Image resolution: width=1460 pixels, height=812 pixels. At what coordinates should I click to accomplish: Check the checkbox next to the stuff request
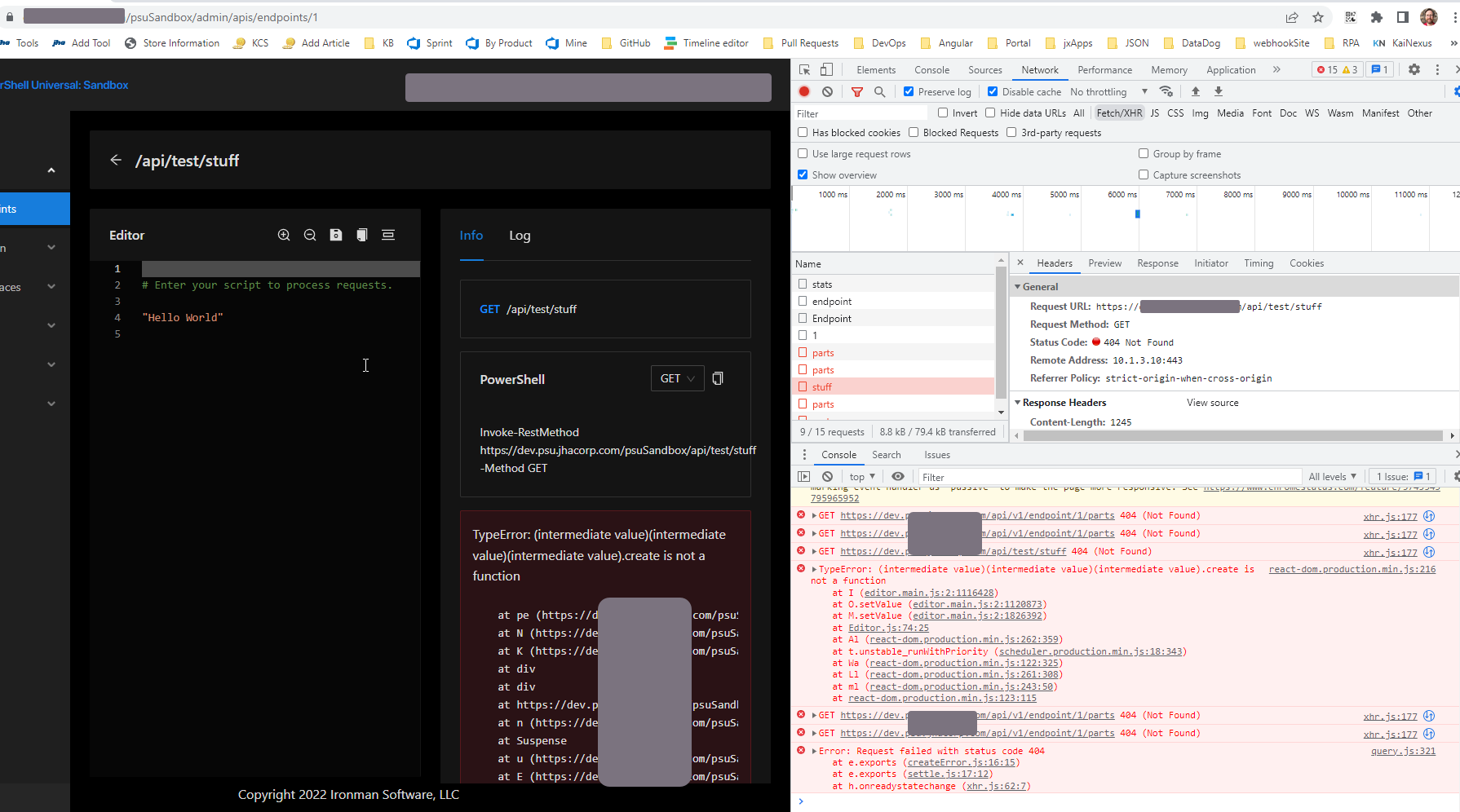coord(803,386)
